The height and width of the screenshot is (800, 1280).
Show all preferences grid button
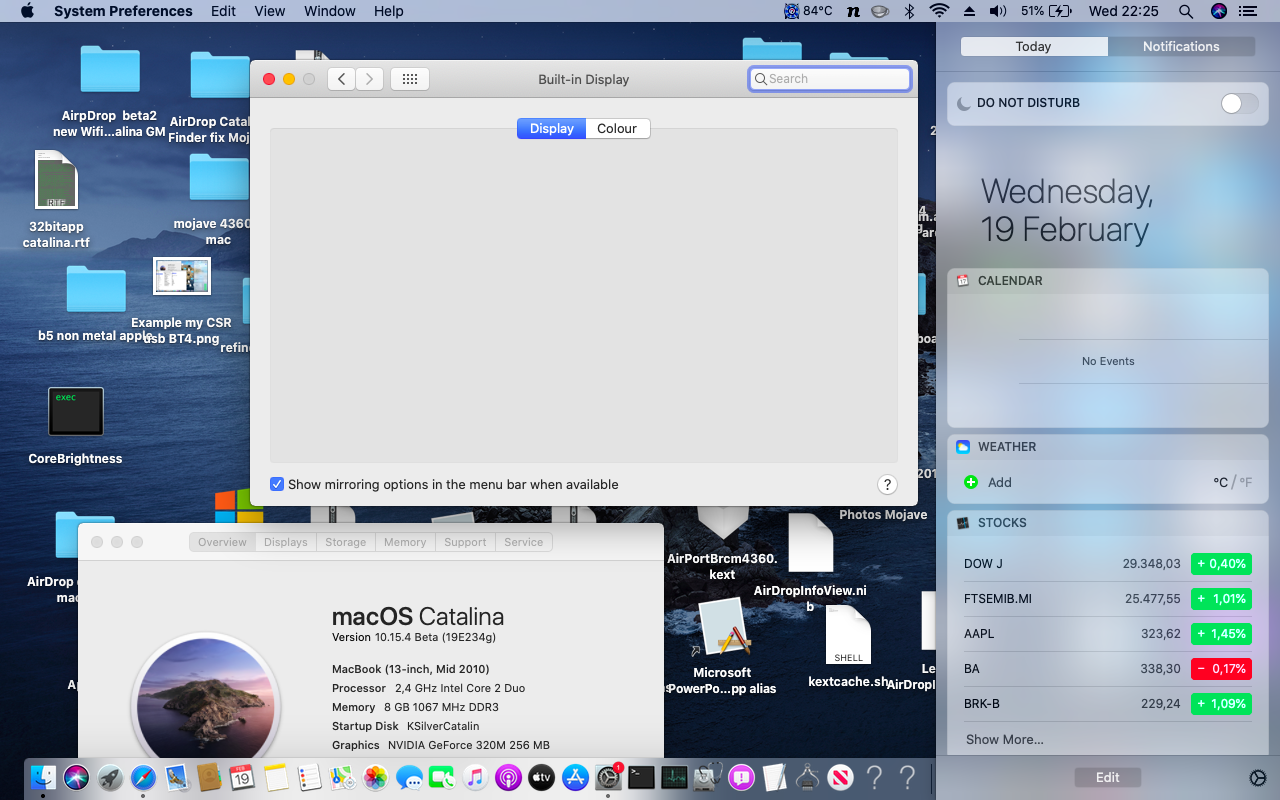pyautogui.click(x=410, y=79)
